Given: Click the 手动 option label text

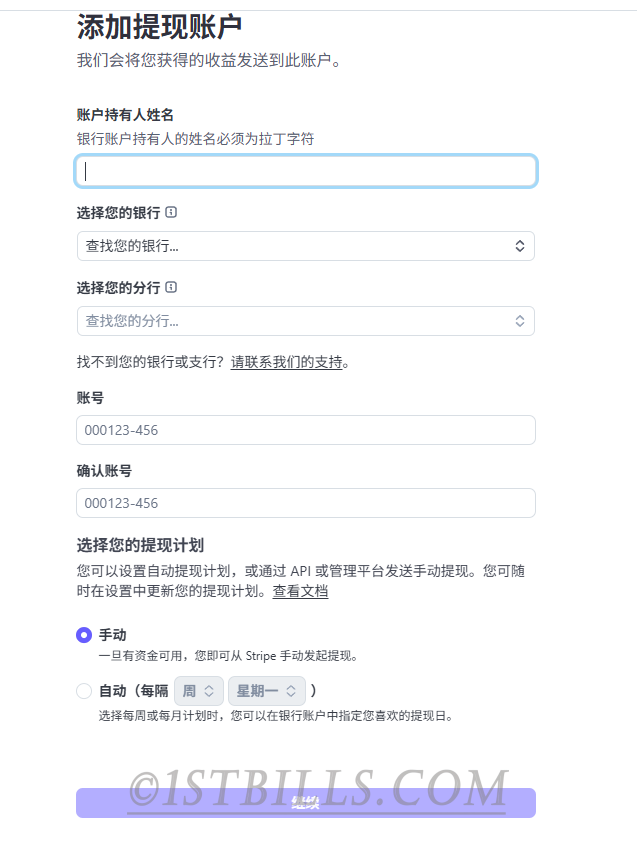Looking at the screenshot, I should [112, 635].
